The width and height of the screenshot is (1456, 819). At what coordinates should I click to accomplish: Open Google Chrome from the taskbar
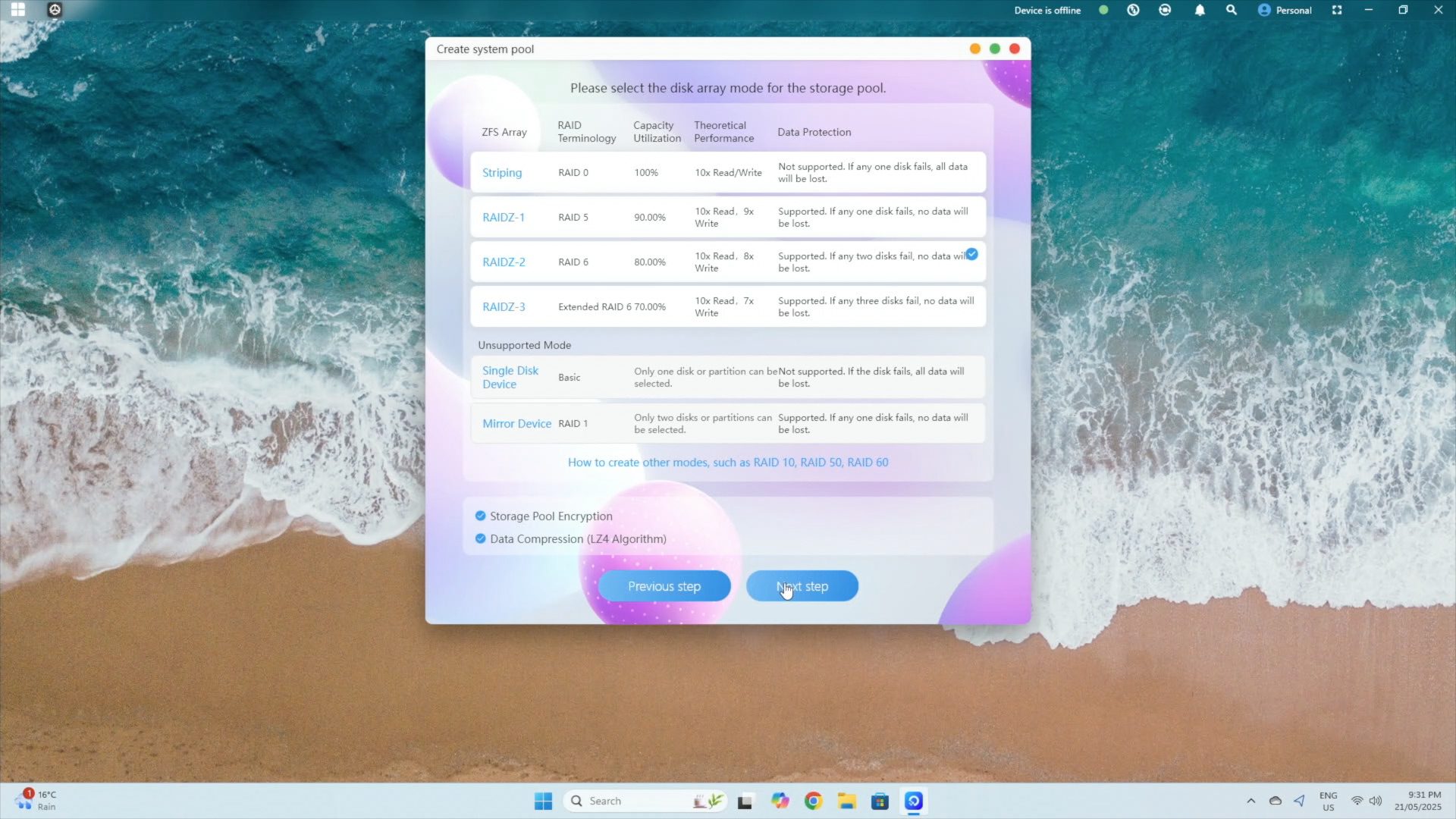click(814, 801)
